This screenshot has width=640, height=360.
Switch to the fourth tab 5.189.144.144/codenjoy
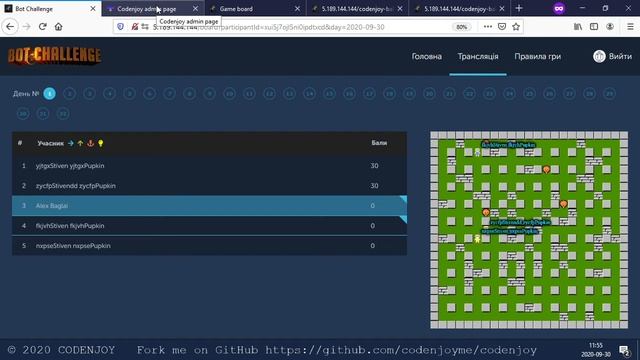coord(357,9)
